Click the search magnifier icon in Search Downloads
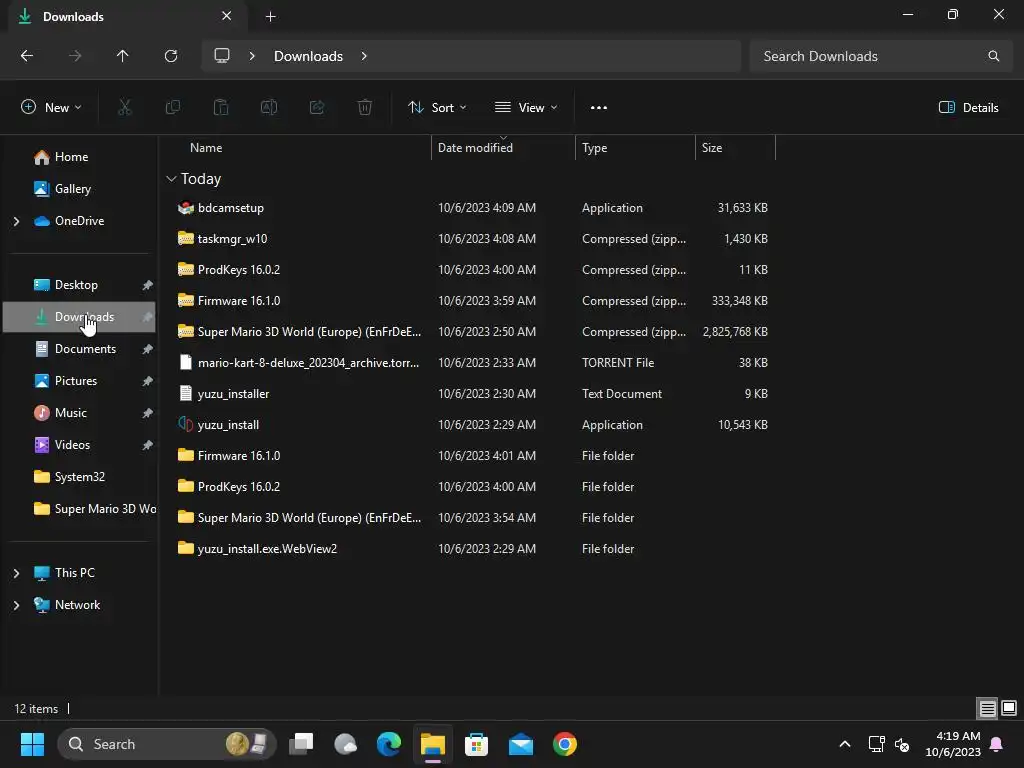 coord(993,56)
